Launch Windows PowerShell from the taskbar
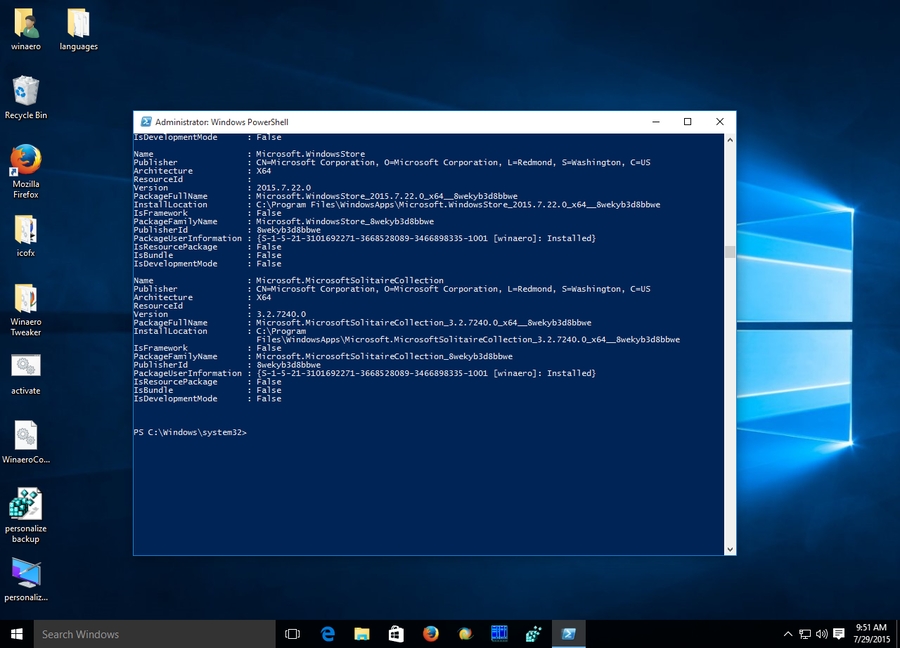 (568, 634)
